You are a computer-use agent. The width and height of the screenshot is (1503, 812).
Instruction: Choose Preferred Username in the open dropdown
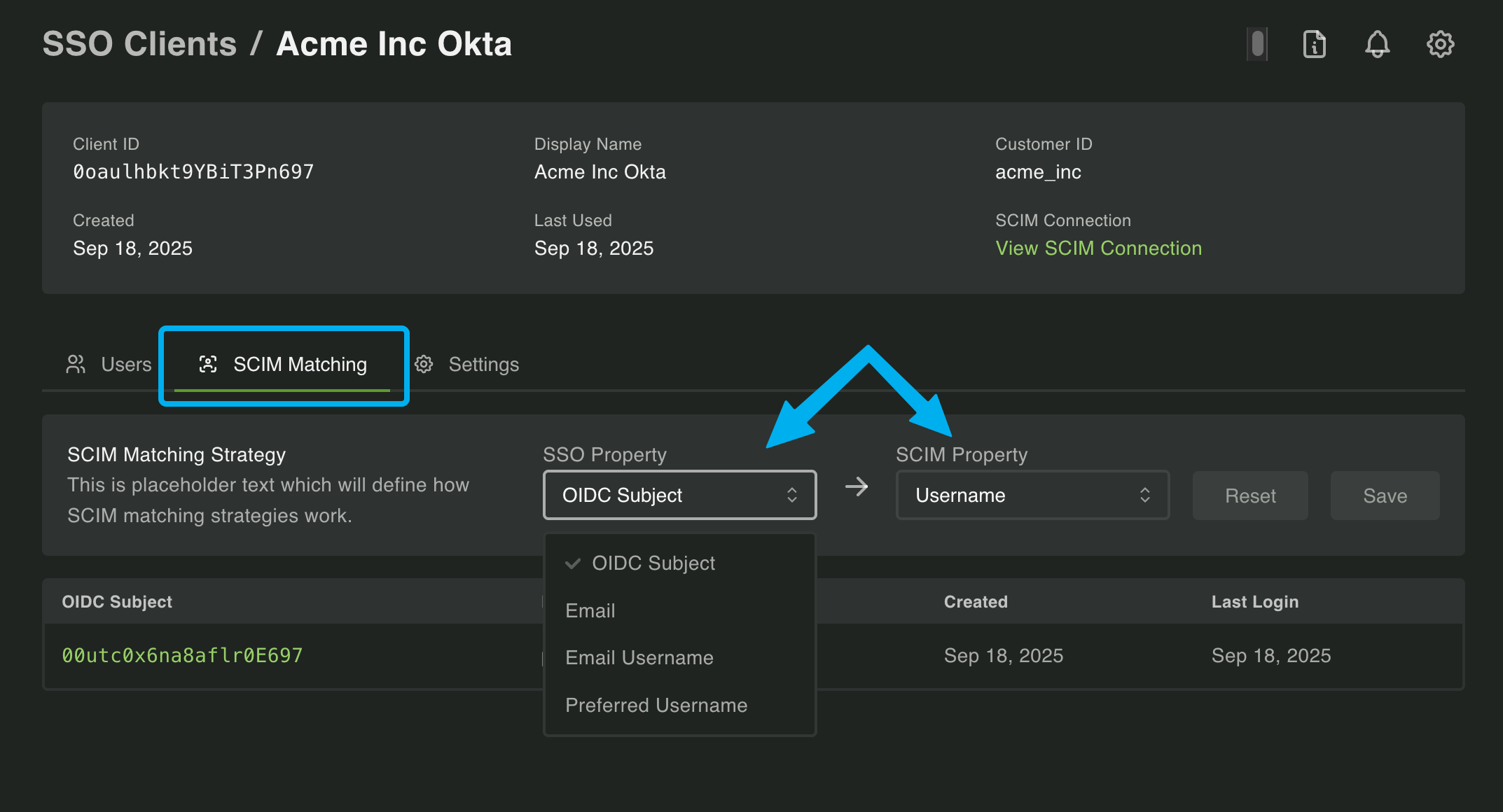[x=656, y=705]
